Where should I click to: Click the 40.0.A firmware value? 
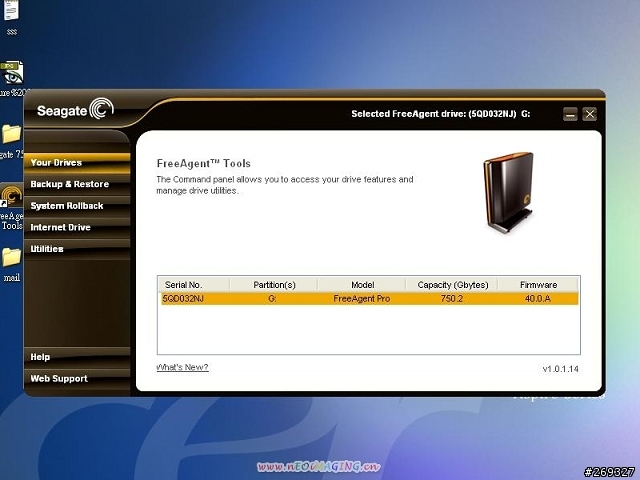[x=538, y=299]
